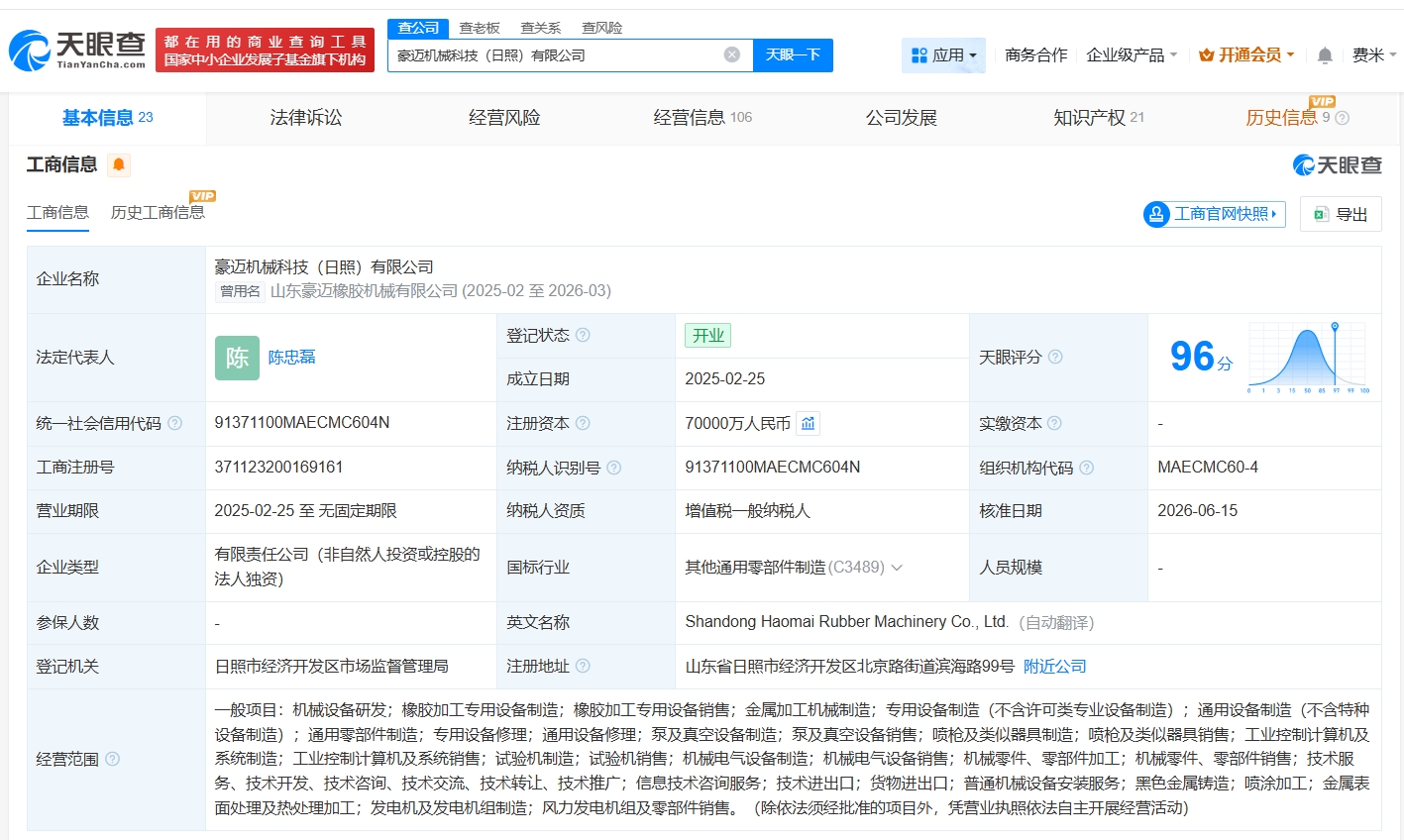The height and width of the screenshot is (840, 1404).
Task: Select the 查公司 search tab
Action: click(418, 28)
